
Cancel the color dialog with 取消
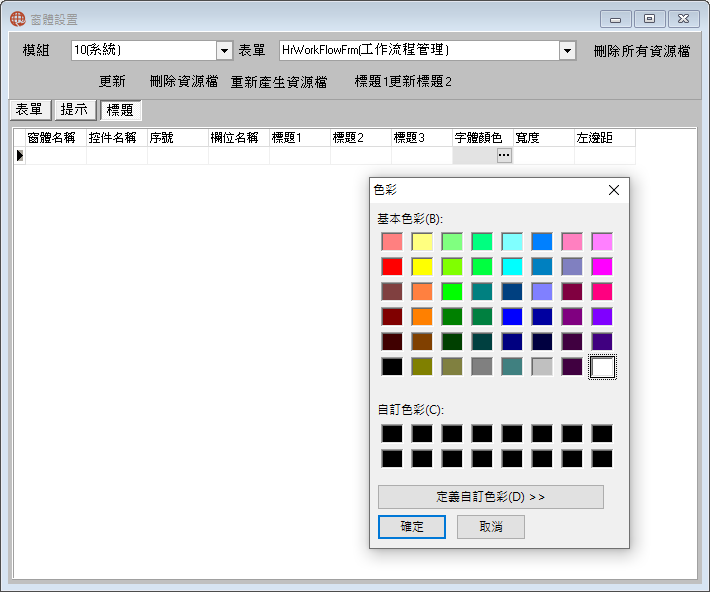tap(491, 527)
